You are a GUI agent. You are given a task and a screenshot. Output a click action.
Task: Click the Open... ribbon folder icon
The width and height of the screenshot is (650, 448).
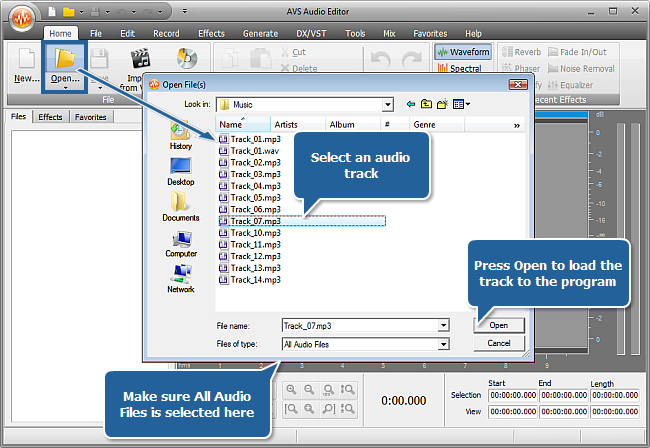(x=65, y=58)
